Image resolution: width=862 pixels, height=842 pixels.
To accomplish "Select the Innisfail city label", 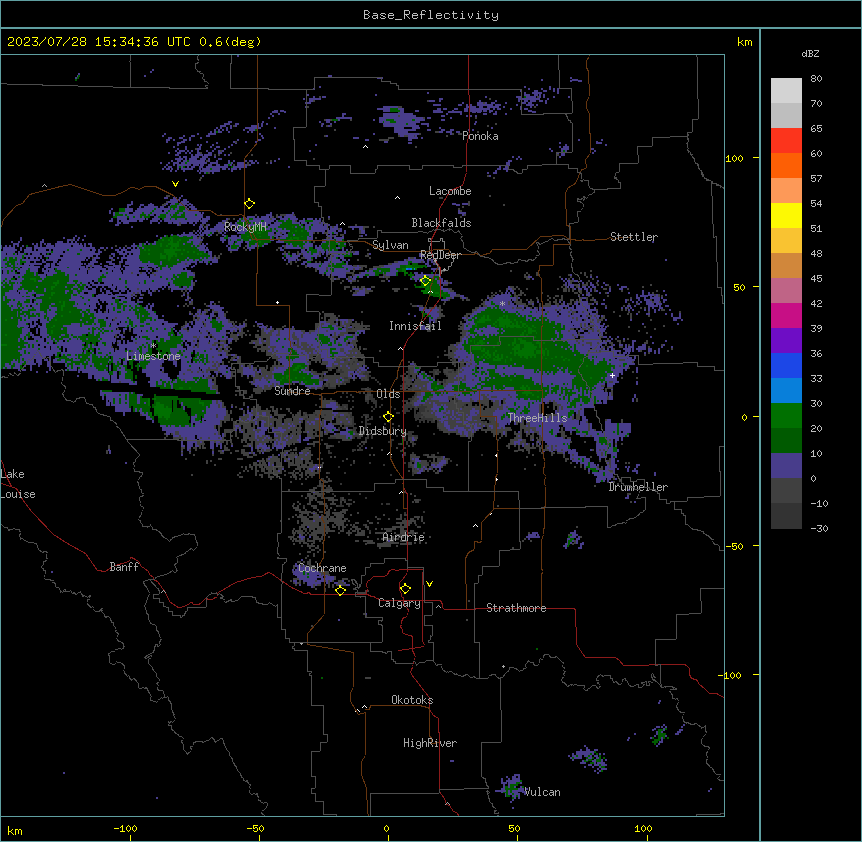I will [415, 326].
